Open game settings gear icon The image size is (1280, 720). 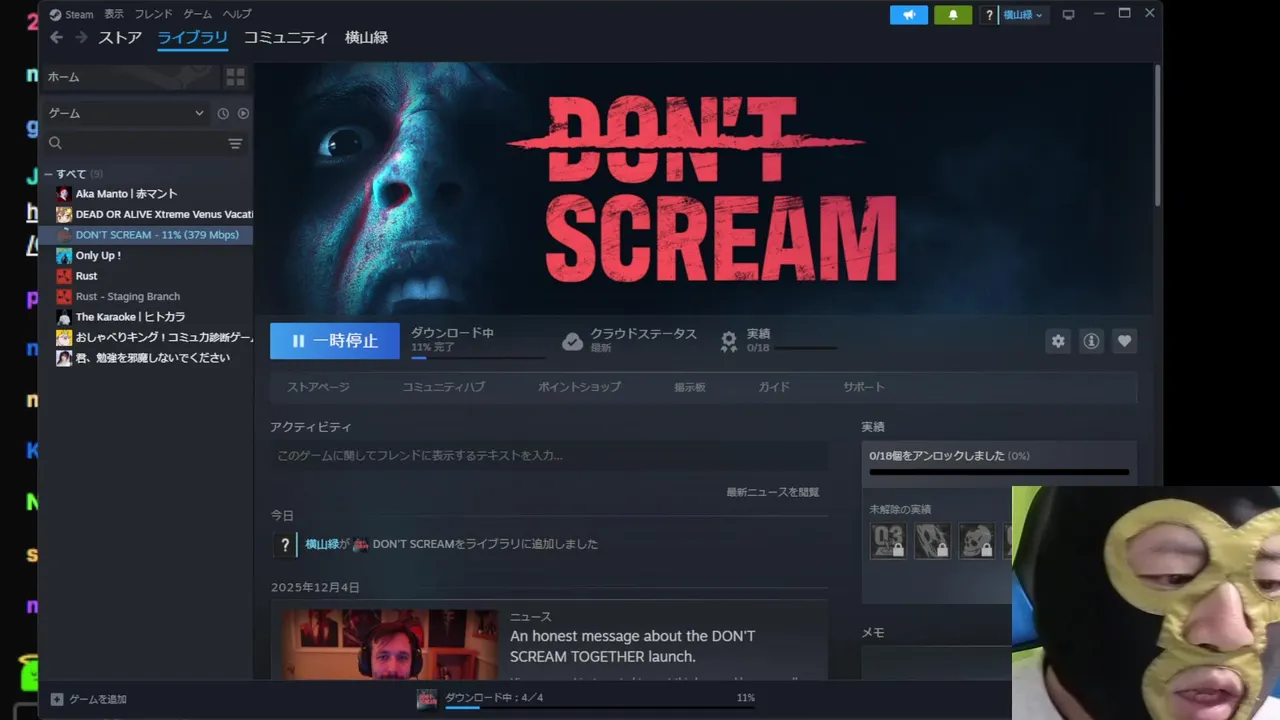1058,341
